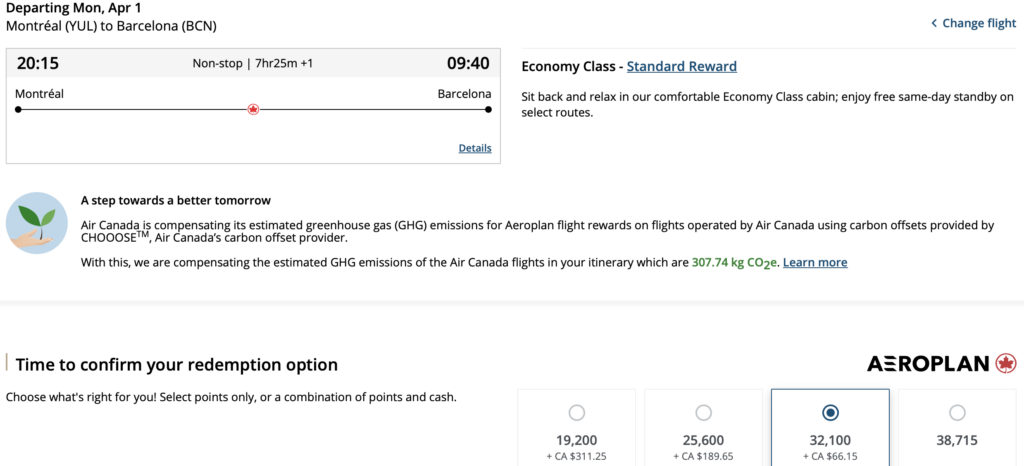Screen dimensions: 1024x466
Task: Open the Standard Reward link
Action: (681, 67)
